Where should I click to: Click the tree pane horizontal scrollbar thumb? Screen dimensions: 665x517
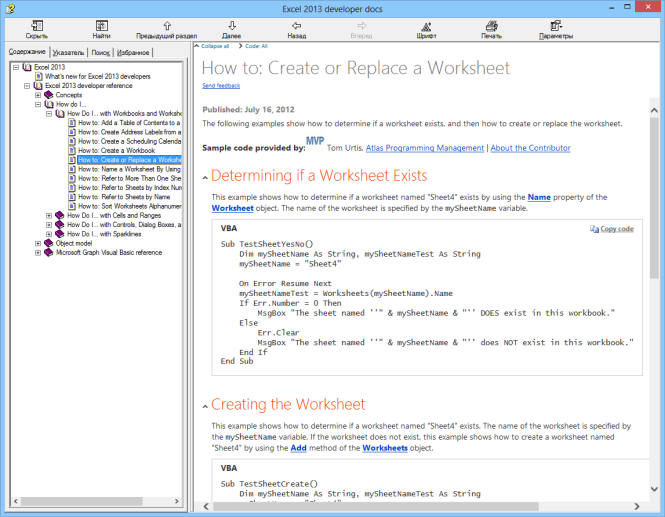coord(82,501)
